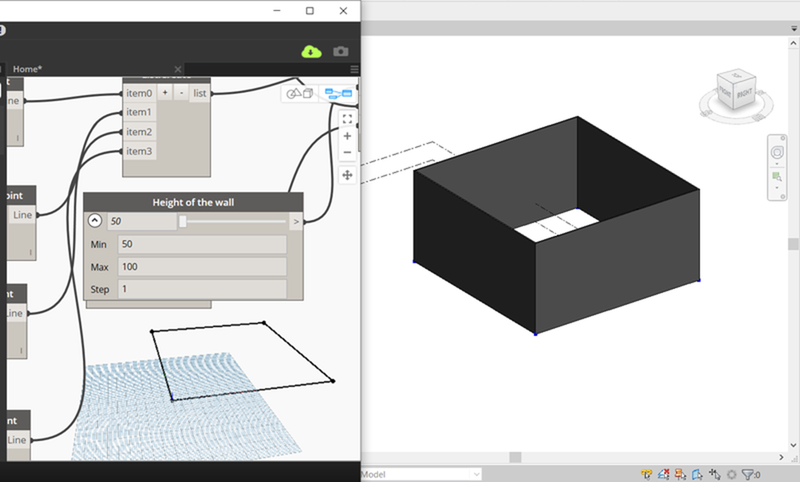Click the item2 input port
800x482 pixels.
point(139,132)
